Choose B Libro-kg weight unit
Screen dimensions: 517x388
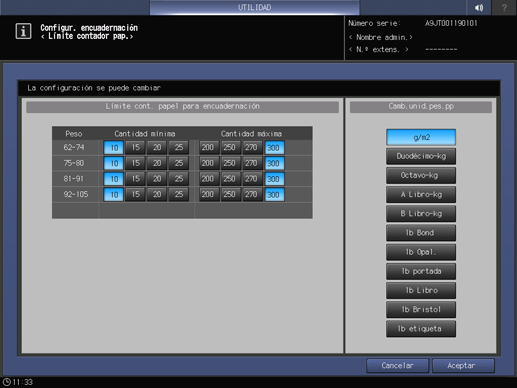pyautogui.click(x=421, y=214)
